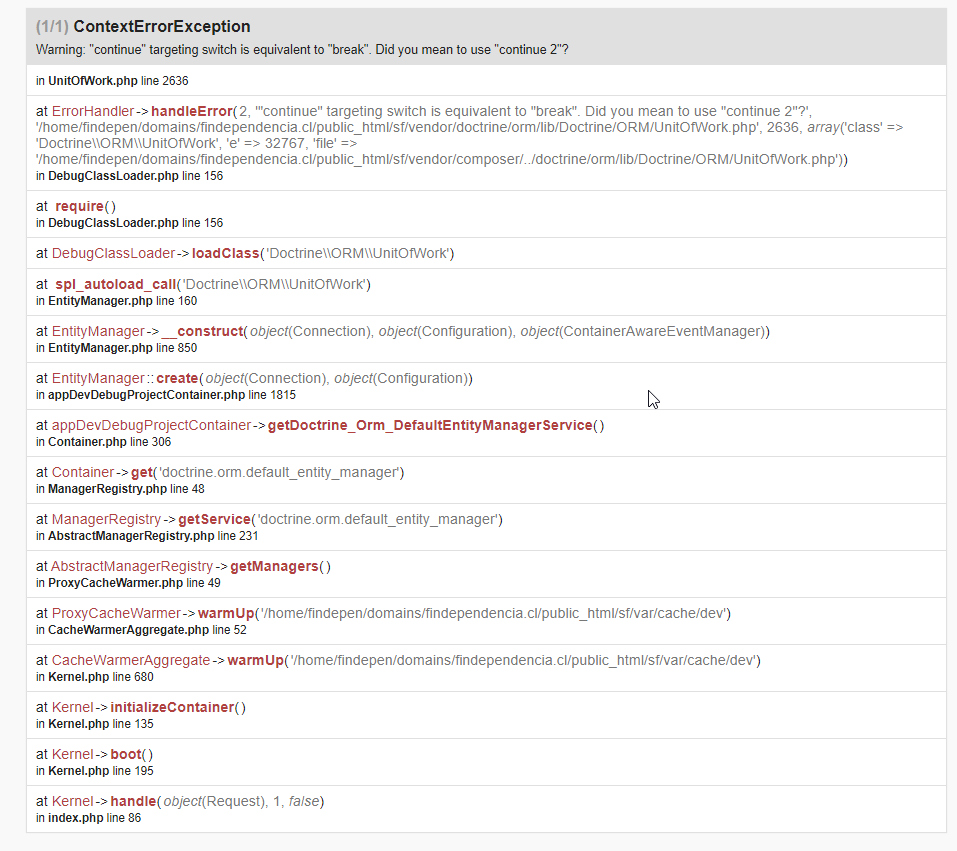The width and height of the screenshot is (957, 851).
Task: Click the handleError method name
Action: (x=191, y=111)
